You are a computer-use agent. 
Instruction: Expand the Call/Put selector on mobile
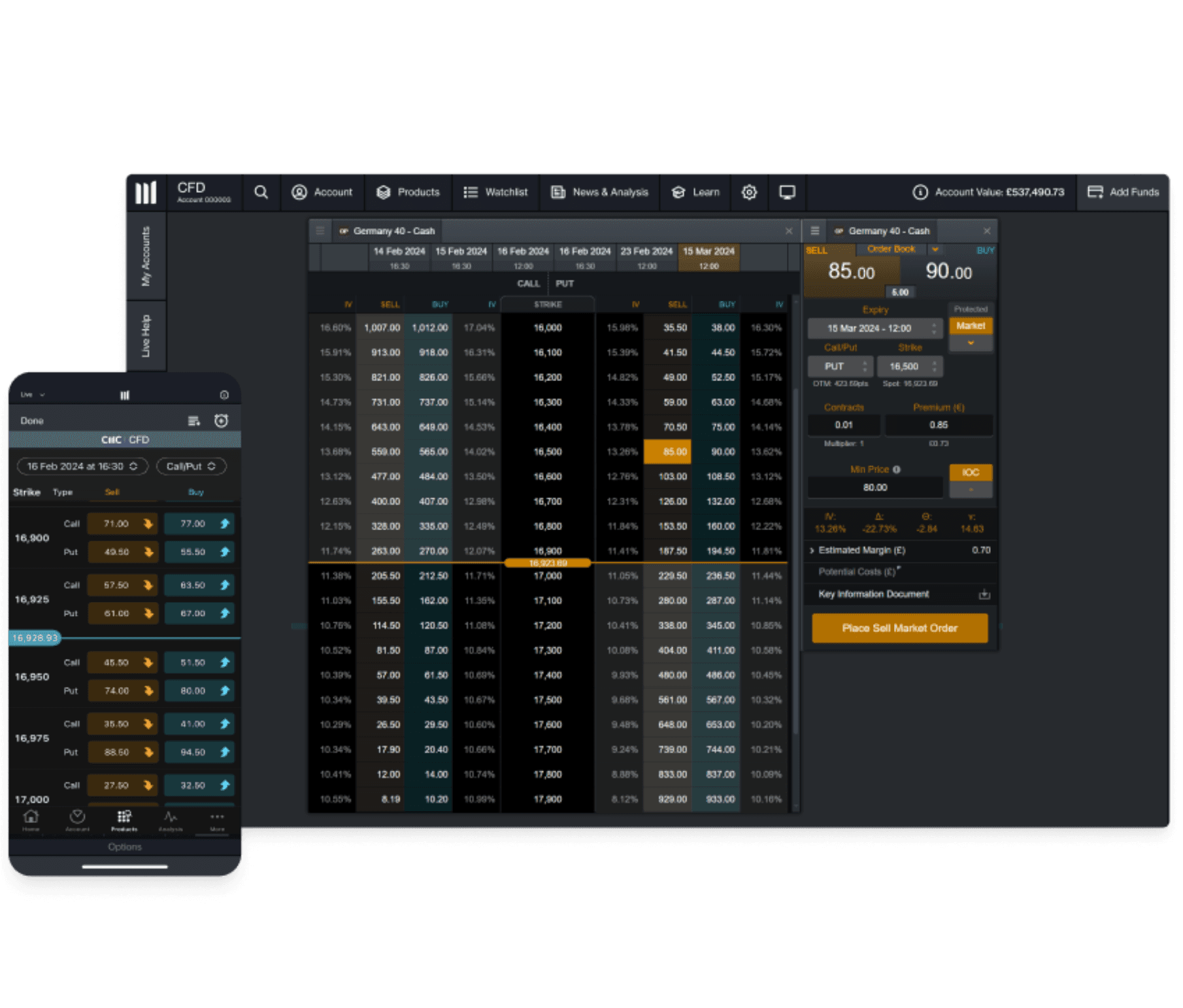point(190,466)
